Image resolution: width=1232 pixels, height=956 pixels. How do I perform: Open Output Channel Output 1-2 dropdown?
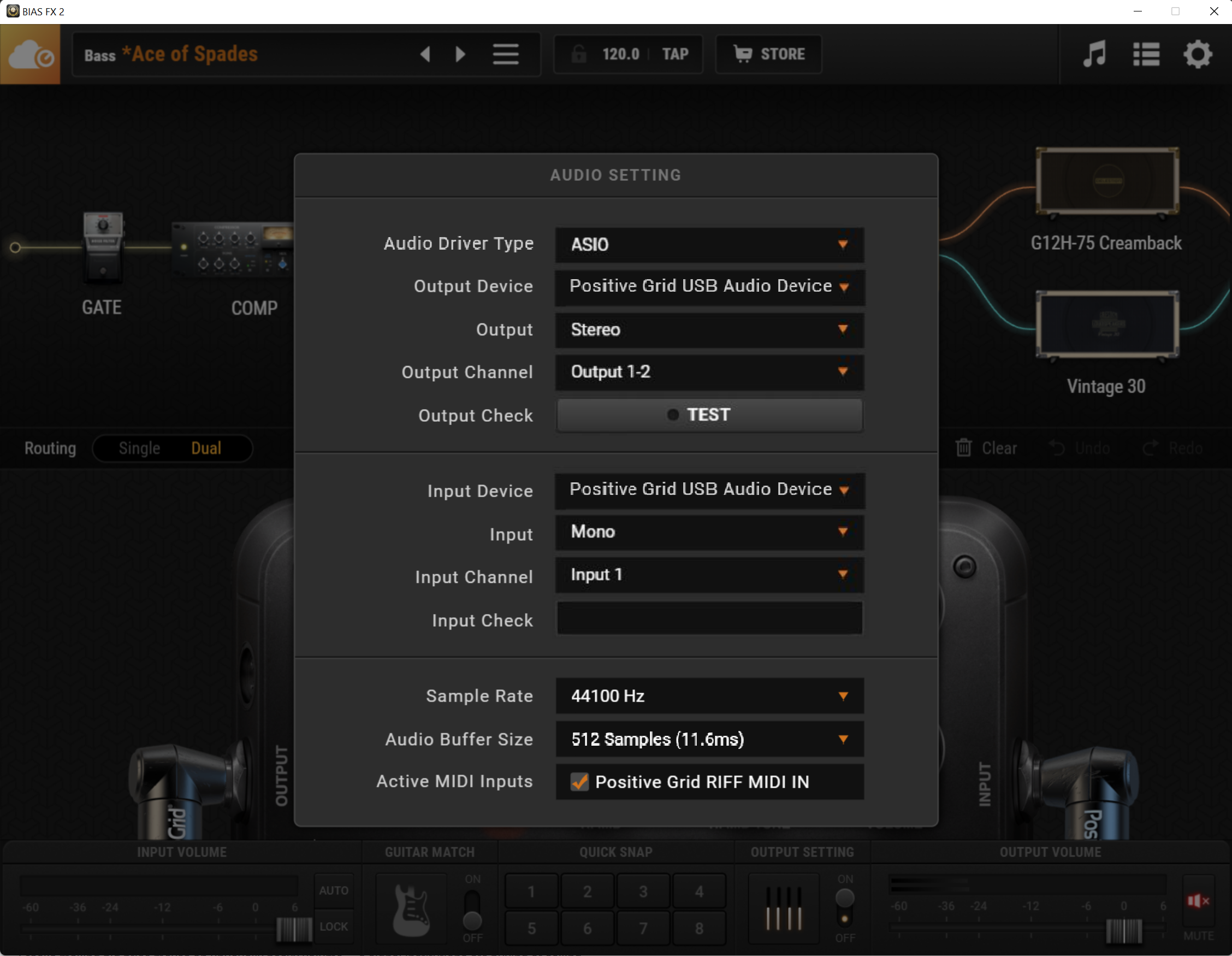(709, 372)
